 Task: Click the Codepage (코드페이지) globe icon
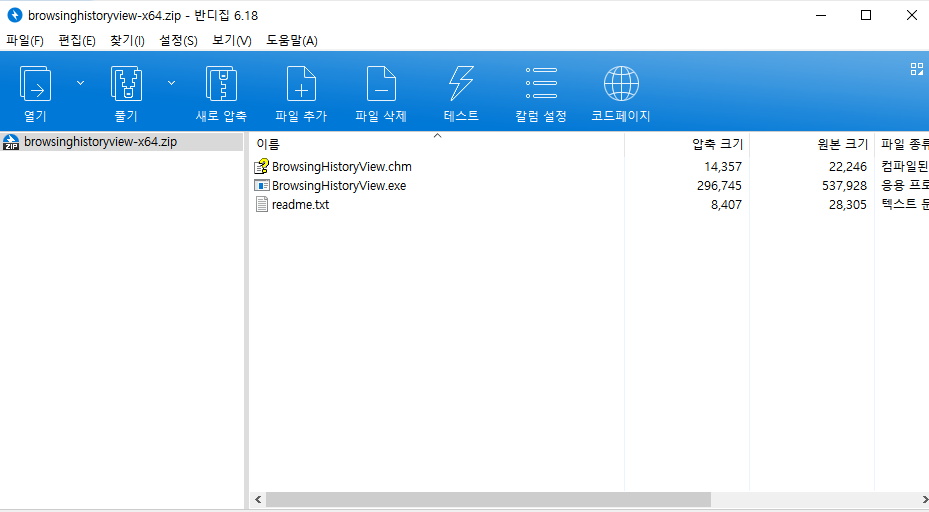[621, 84]
